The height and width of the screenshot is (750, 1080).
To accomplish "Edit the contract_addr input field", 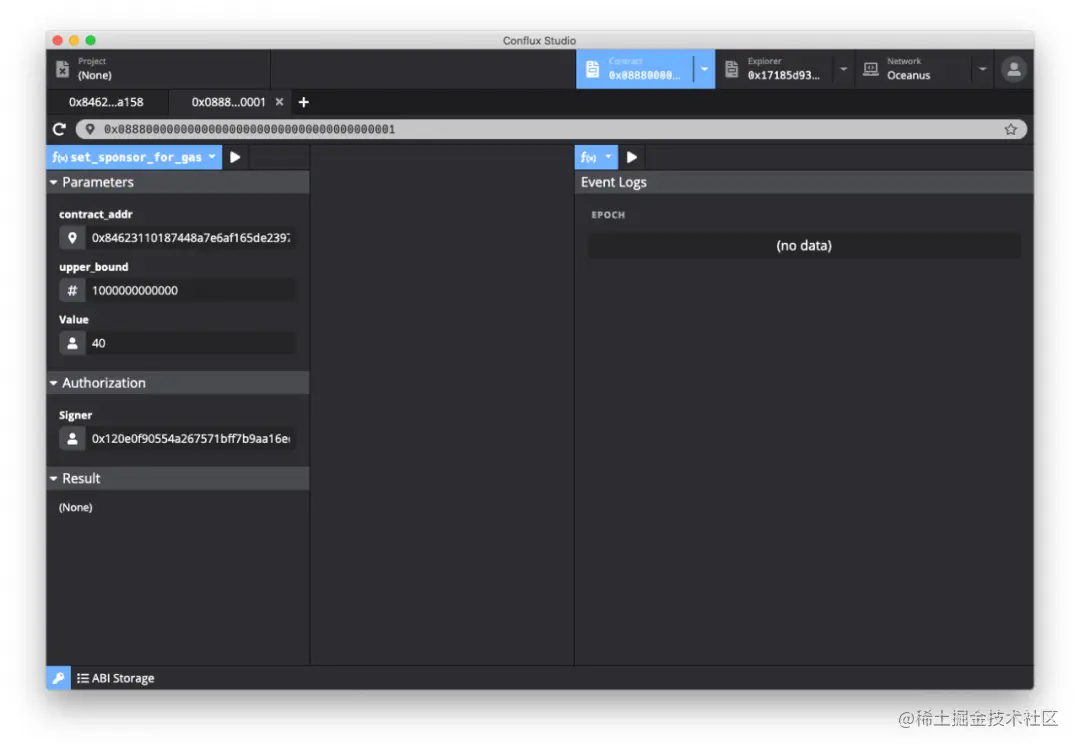I will [x=190, y=238].
